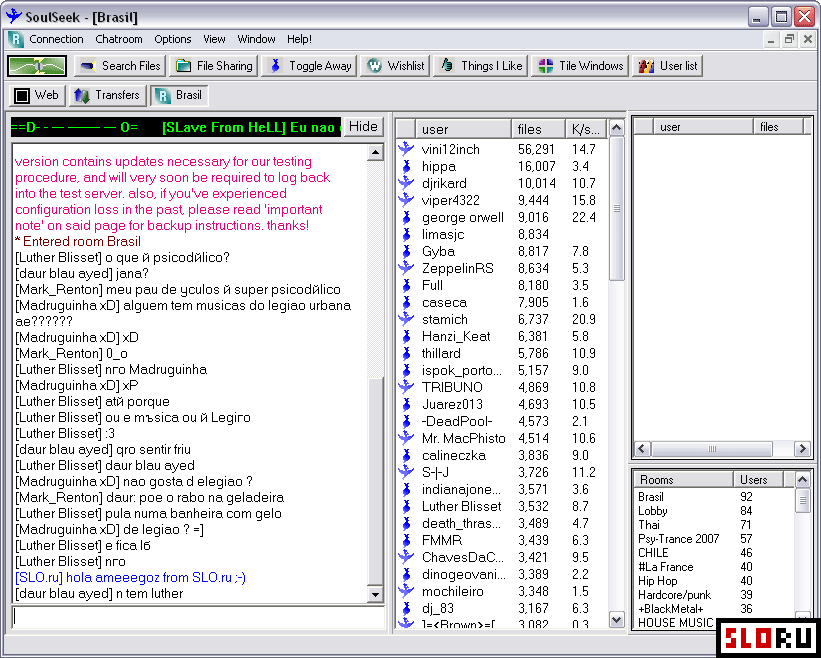The height and width of the screenshot is (658, 821).
Task: Click the bird icon next to vini12inch
Action: [x=406, y=149]
